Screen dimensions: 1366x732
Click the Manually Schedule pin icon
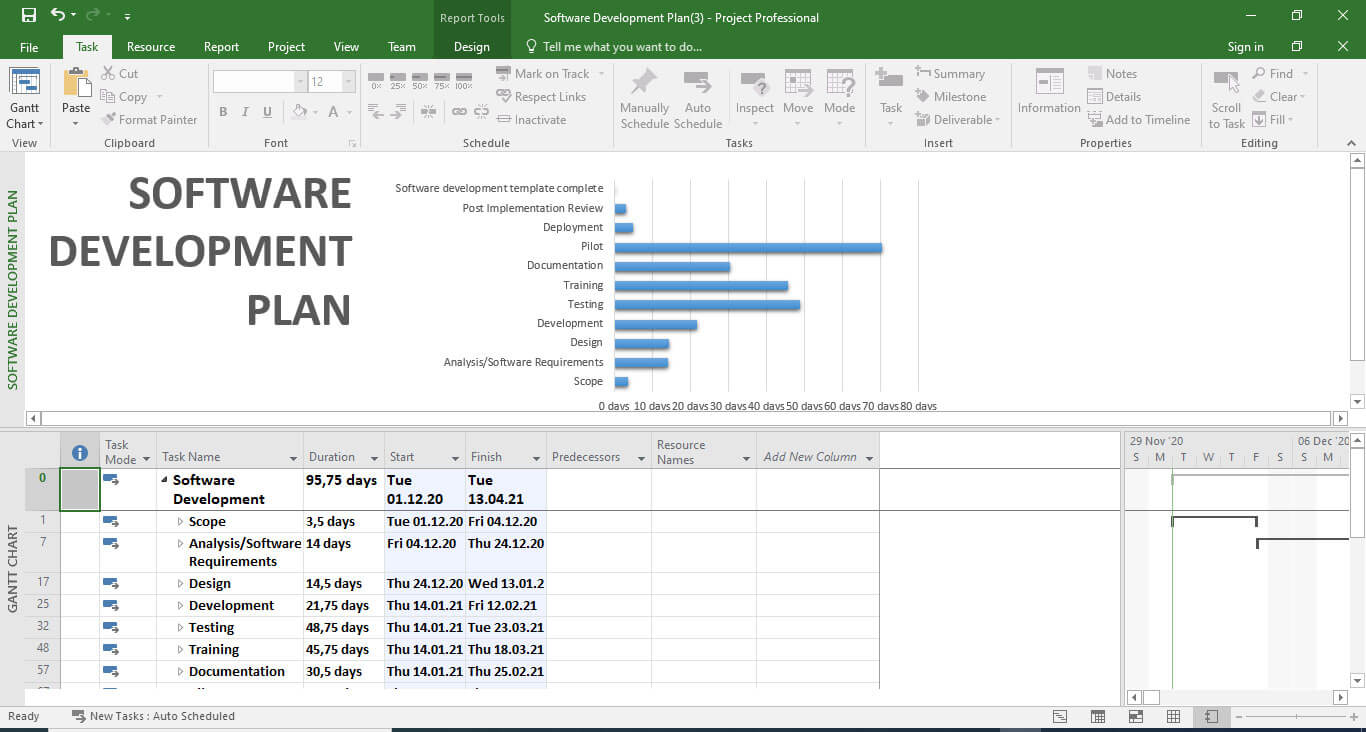tap(644, 83)
